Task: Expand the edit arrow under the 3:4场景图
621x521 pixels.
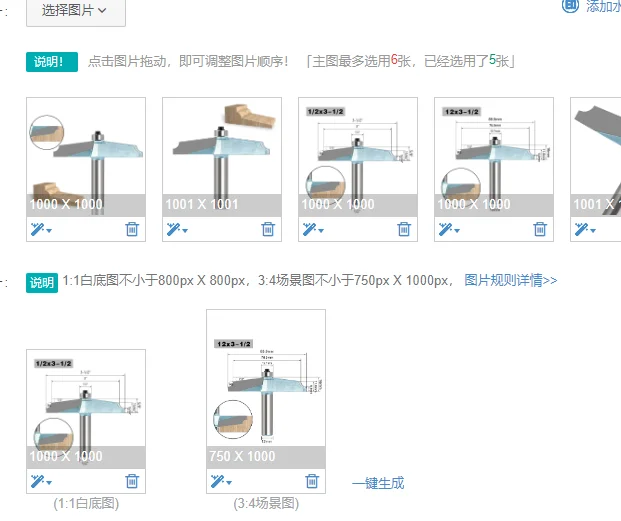Action: (x=229, y=483)
